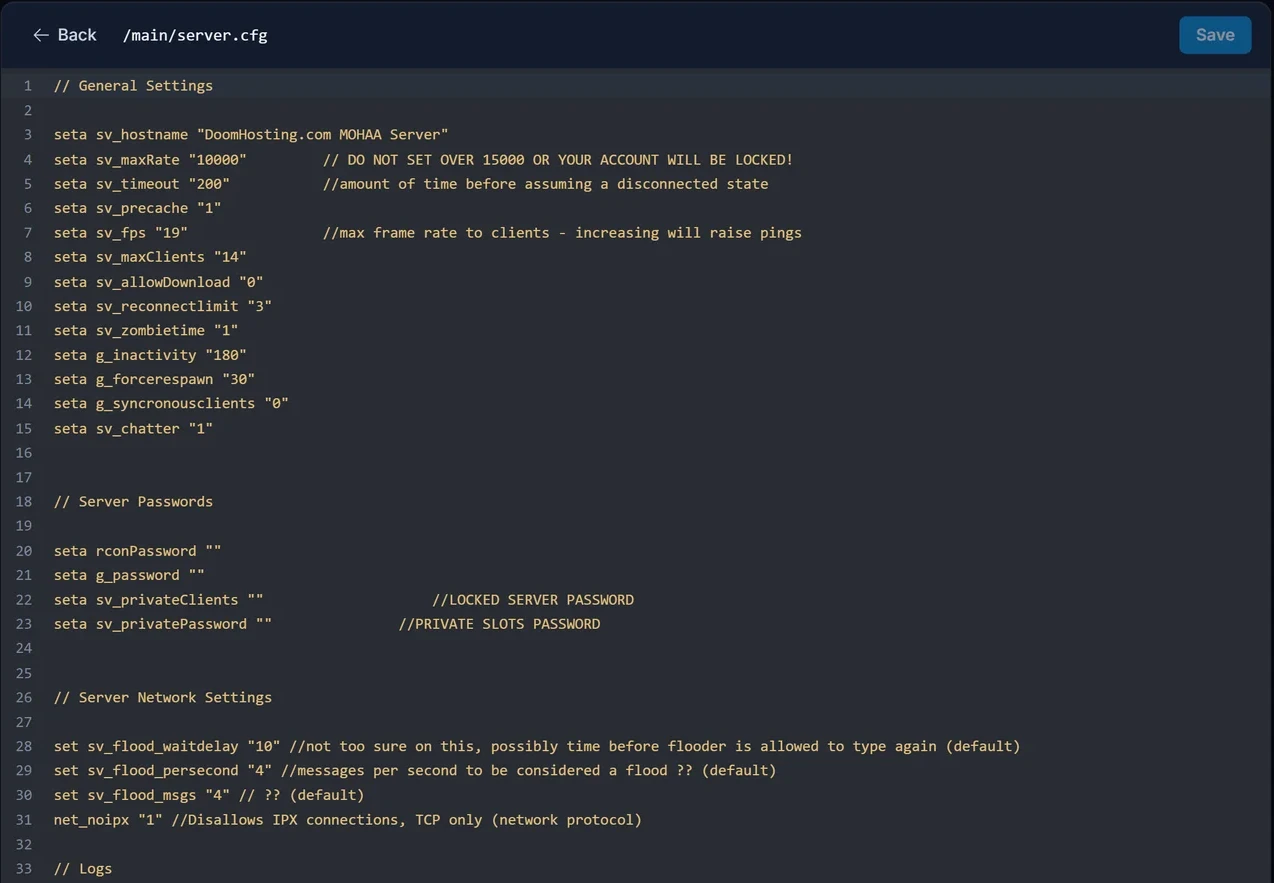This screenshot has height=883, width=1274.
Task: Click the sv_timeout "200" setting
Action: click(x=142, y=184)
